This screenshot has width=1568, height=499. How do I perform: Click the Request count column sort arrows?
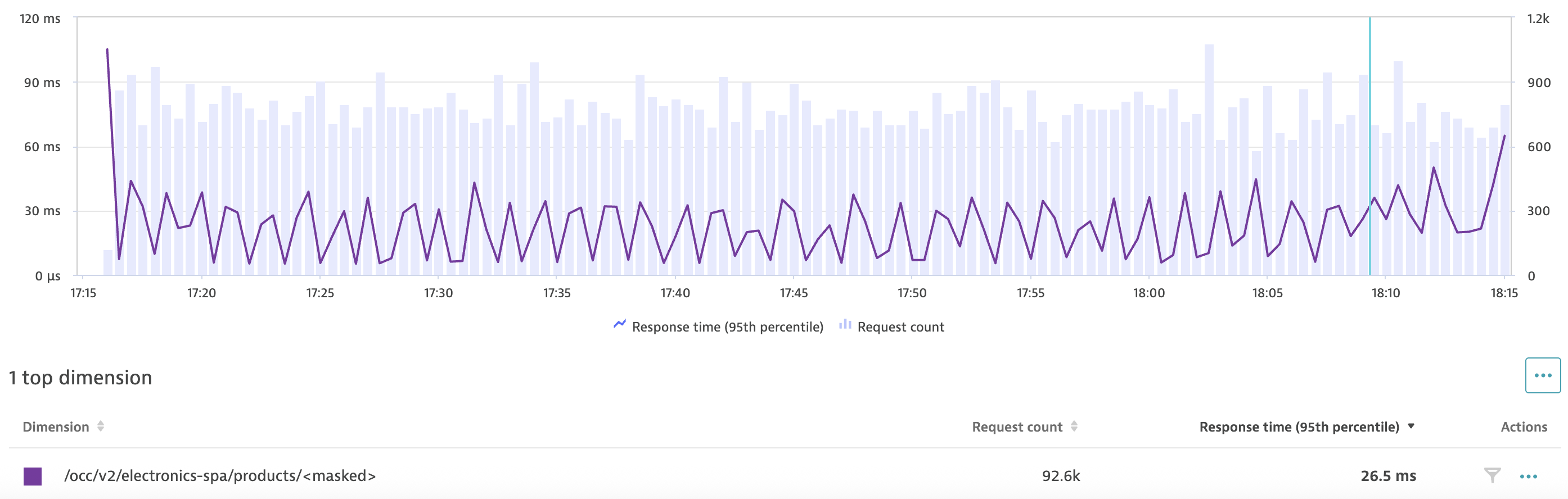pos(1074,427)
